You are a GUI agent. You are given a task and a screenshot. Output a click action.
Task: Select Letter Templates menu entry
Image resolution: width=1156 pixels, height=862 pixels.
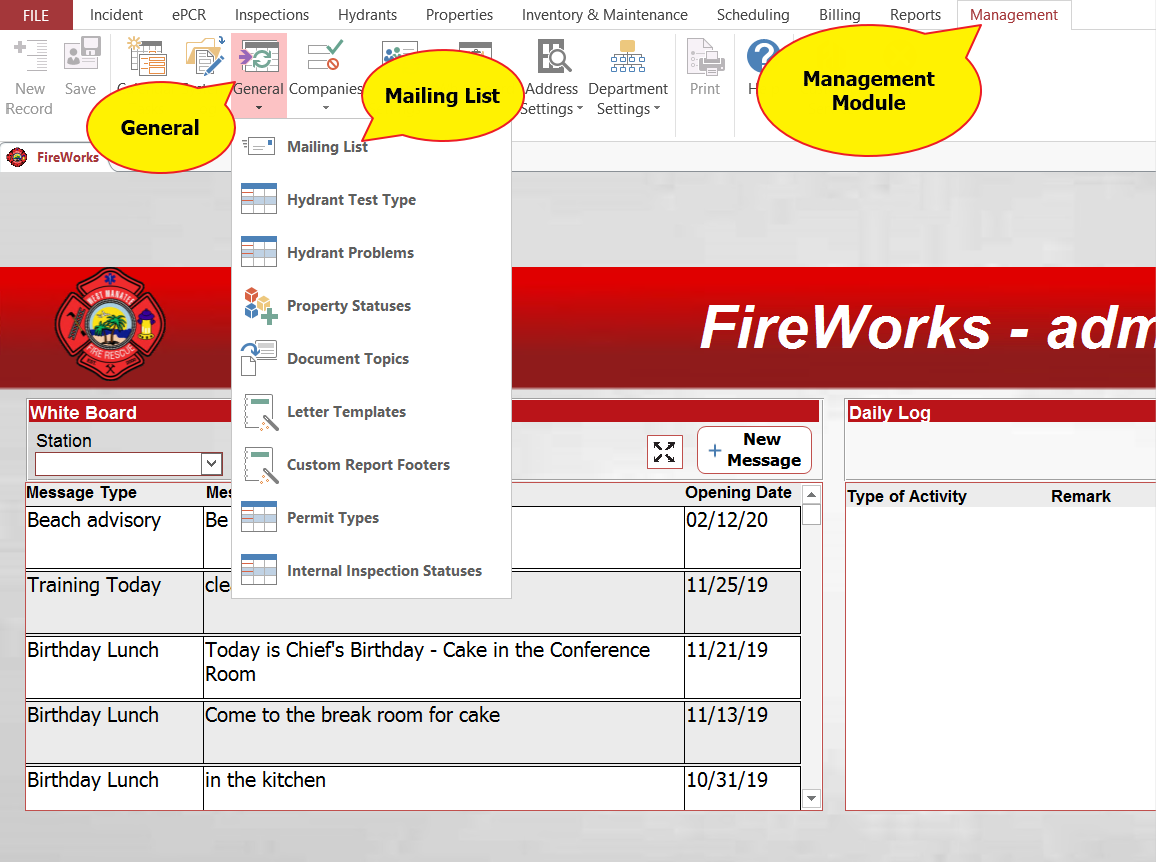(x=372, y=411)
